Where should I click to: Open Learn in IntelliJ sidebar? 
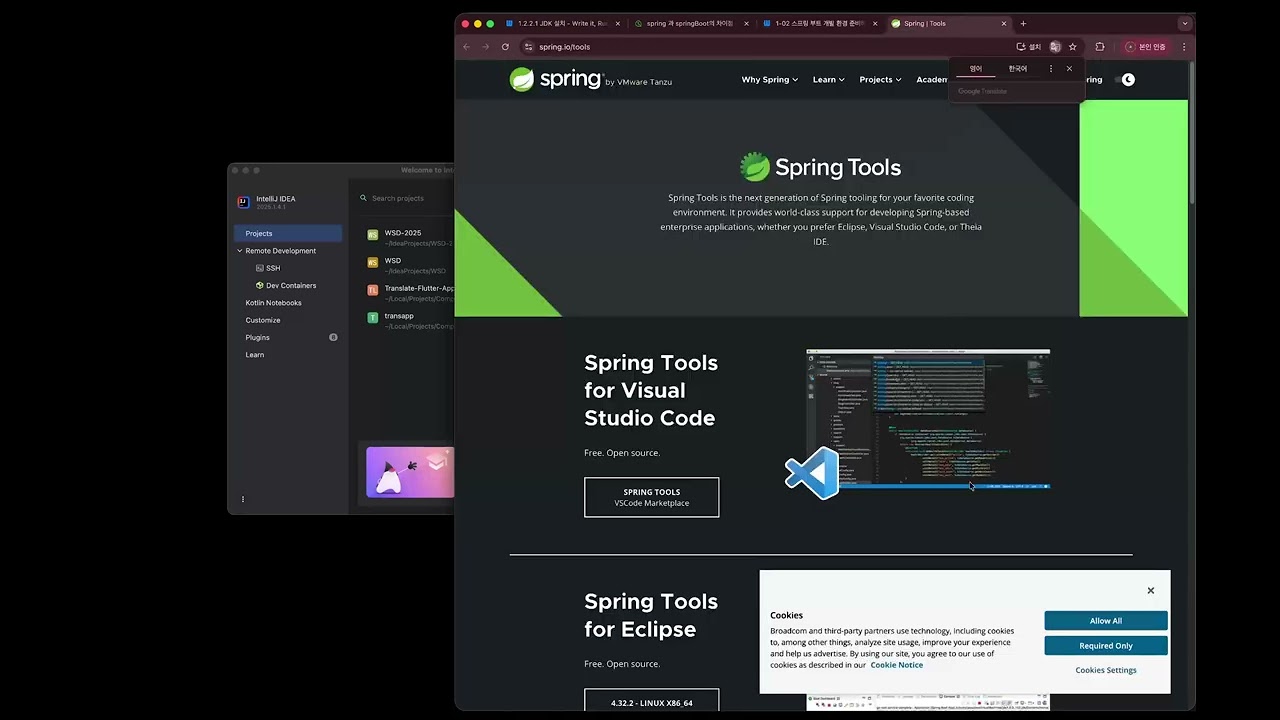pyautogui.click(x=255, y=355)
